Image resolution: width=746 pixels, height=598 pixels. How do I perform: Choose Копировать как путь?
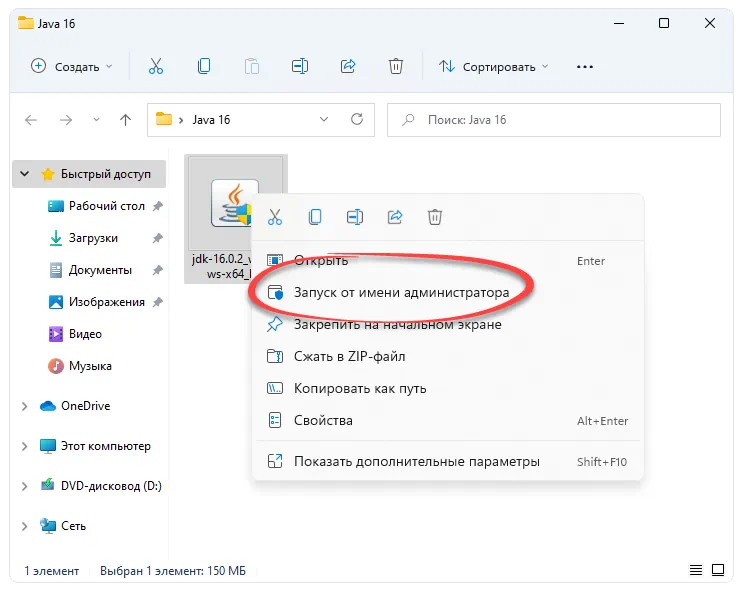[447, 388]
